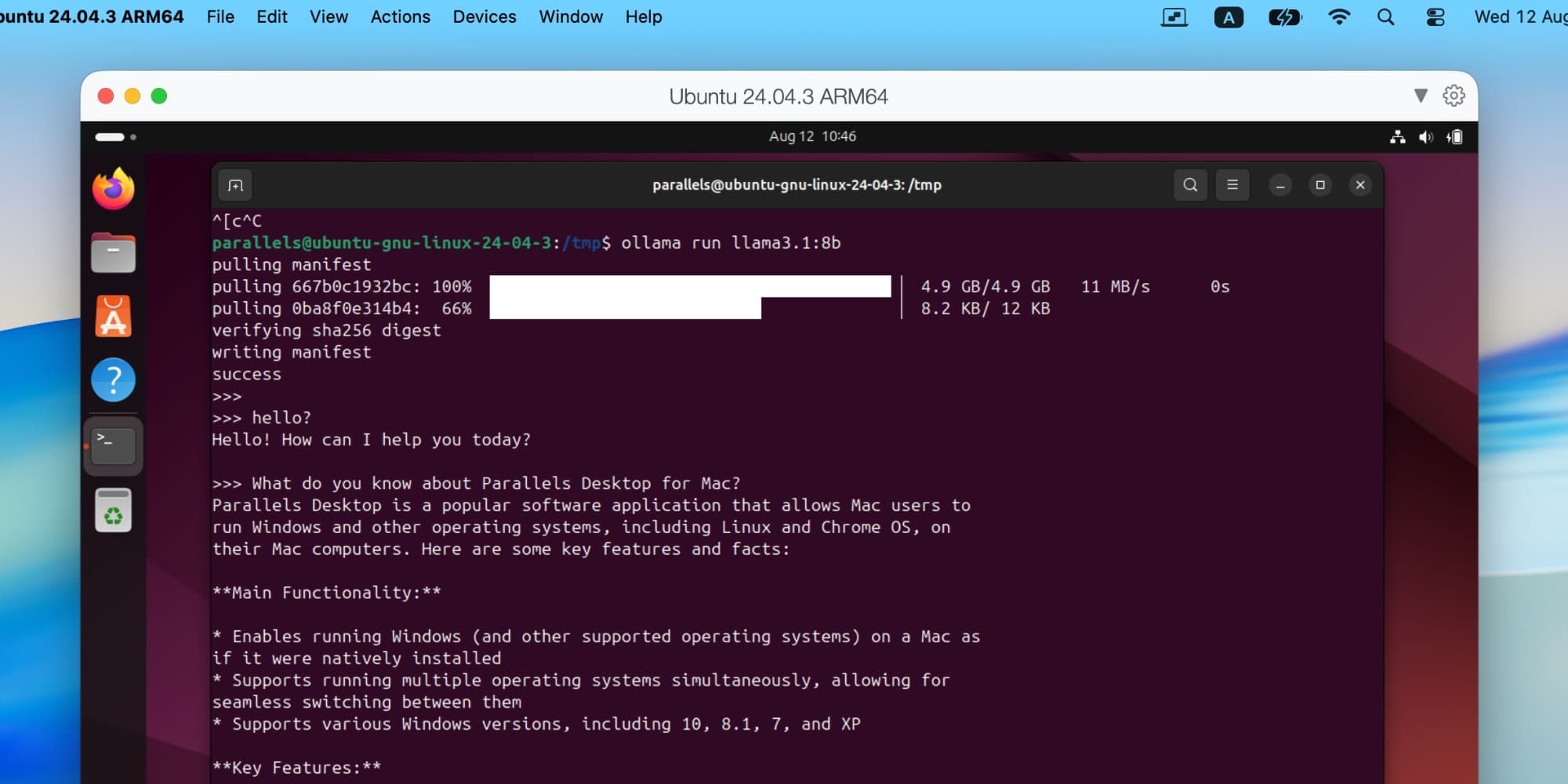This screenshot has height=784, width=1568.
Task: Click the '^[c^C' line at terminal top
Action: click(237, 221)
